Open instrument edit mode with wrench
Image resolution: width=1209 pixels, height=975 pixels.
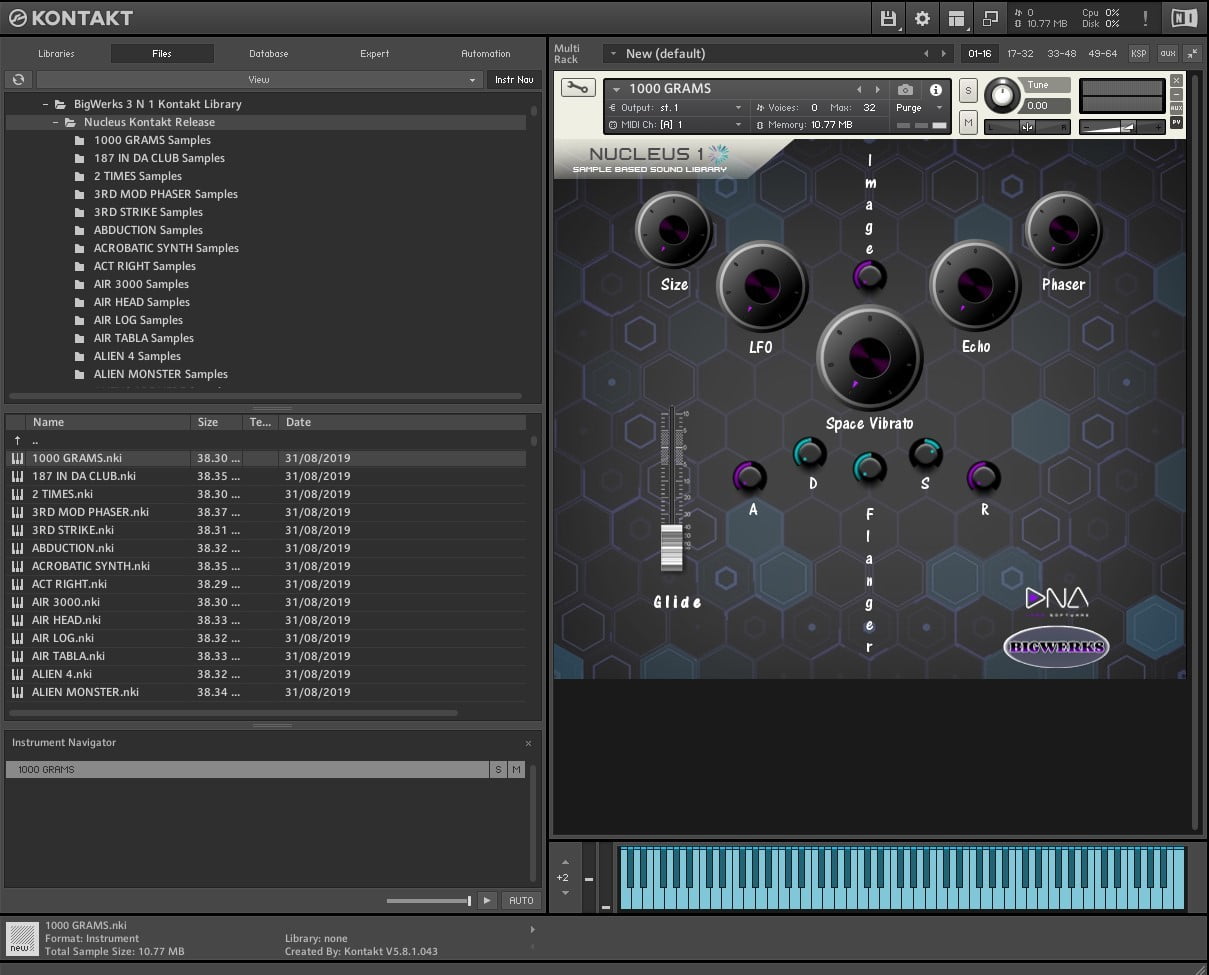577,88
